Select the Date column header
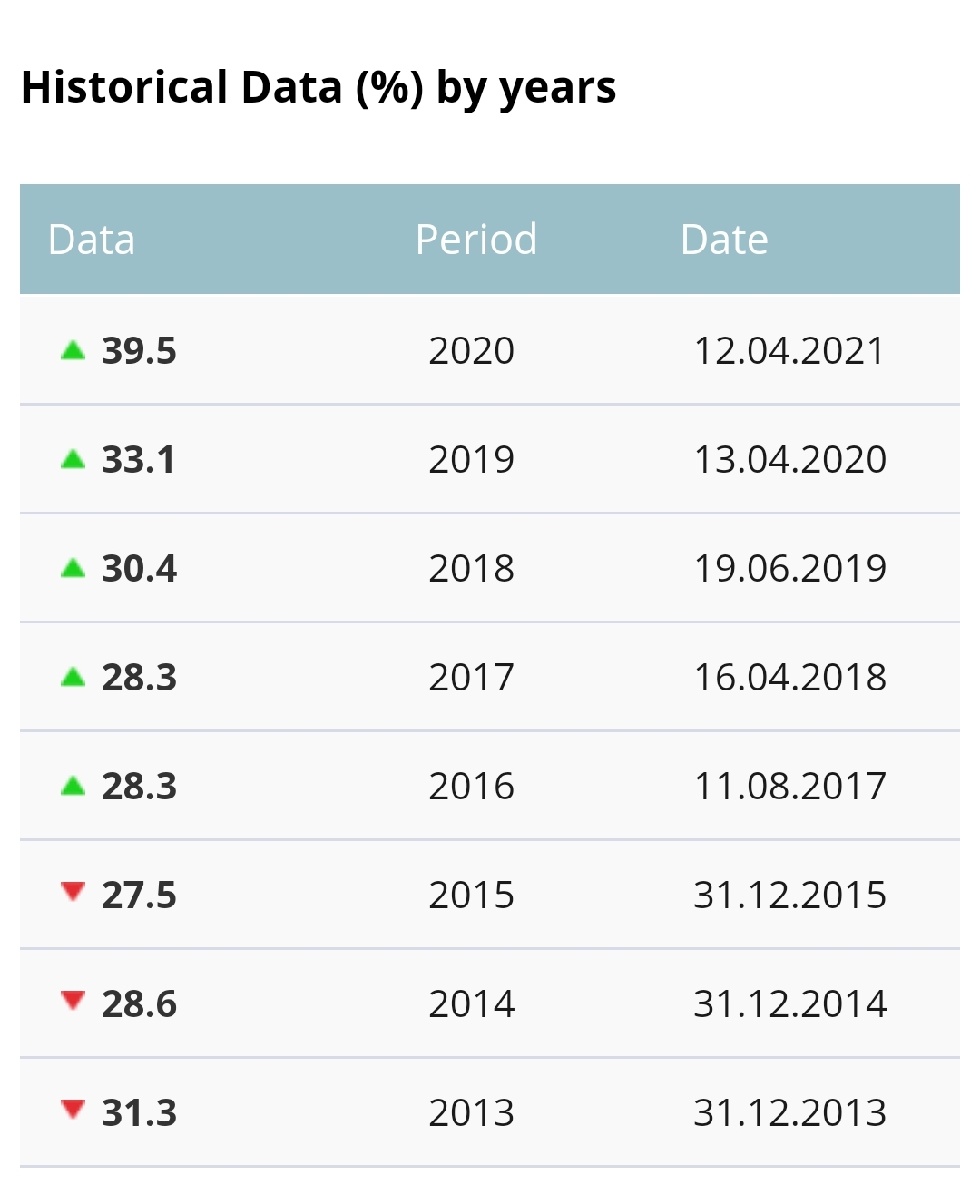980x1204 pixels. point(725,240)
